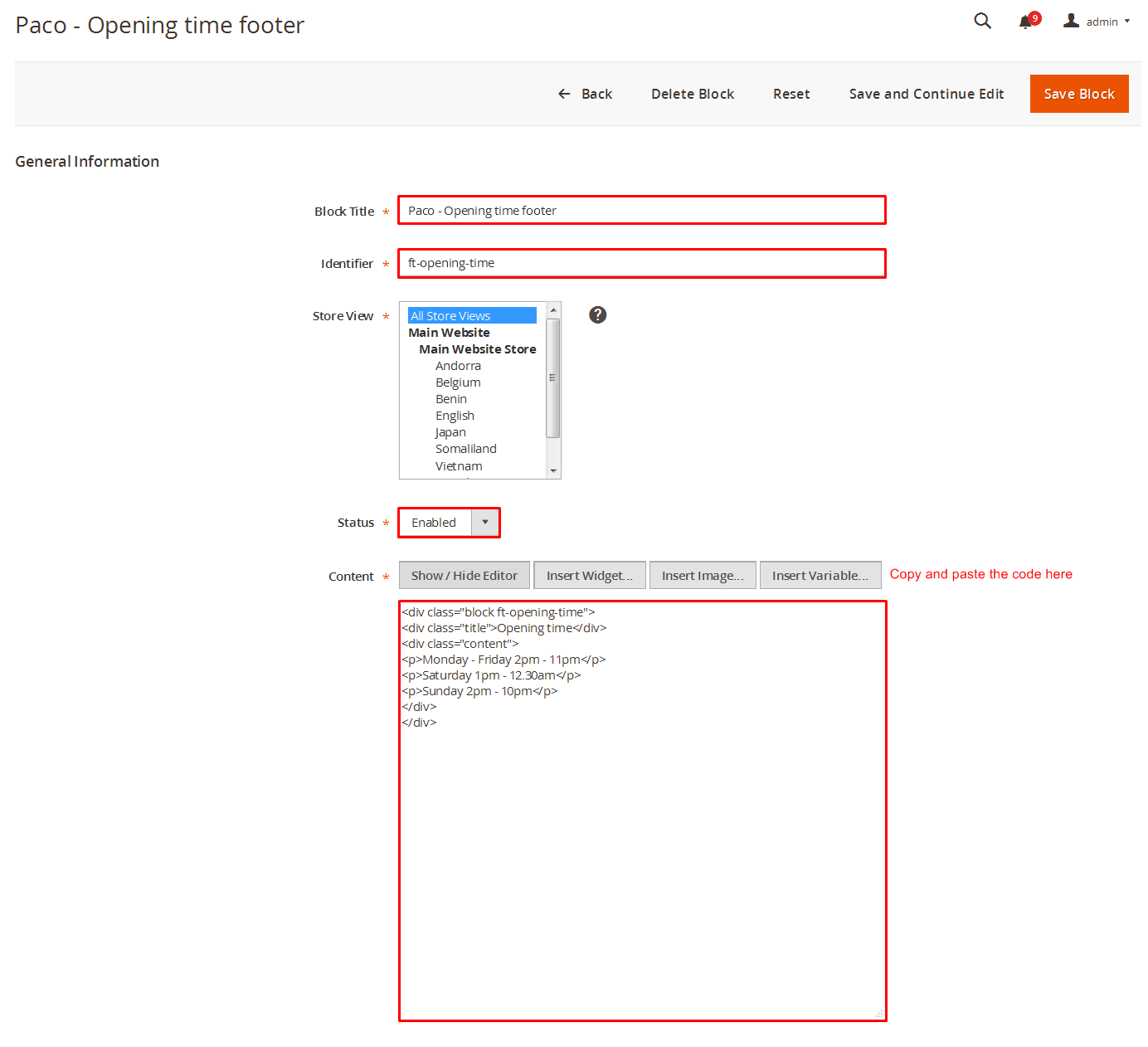Click the orange Save Block button

coord(1079,94)
